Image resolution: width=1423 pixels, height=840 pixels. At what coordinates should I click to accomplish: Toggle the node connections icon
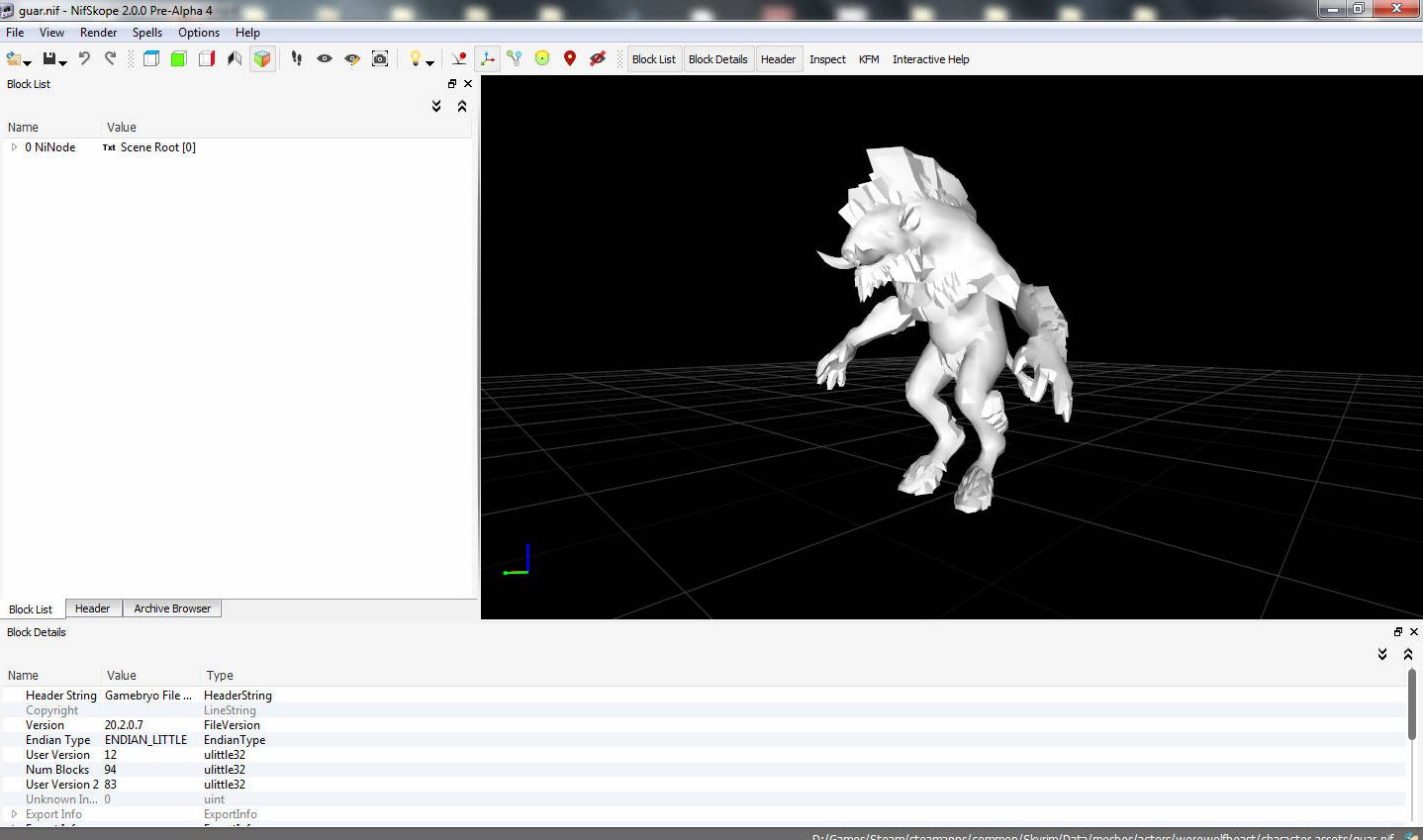click(x=515, y=58)
